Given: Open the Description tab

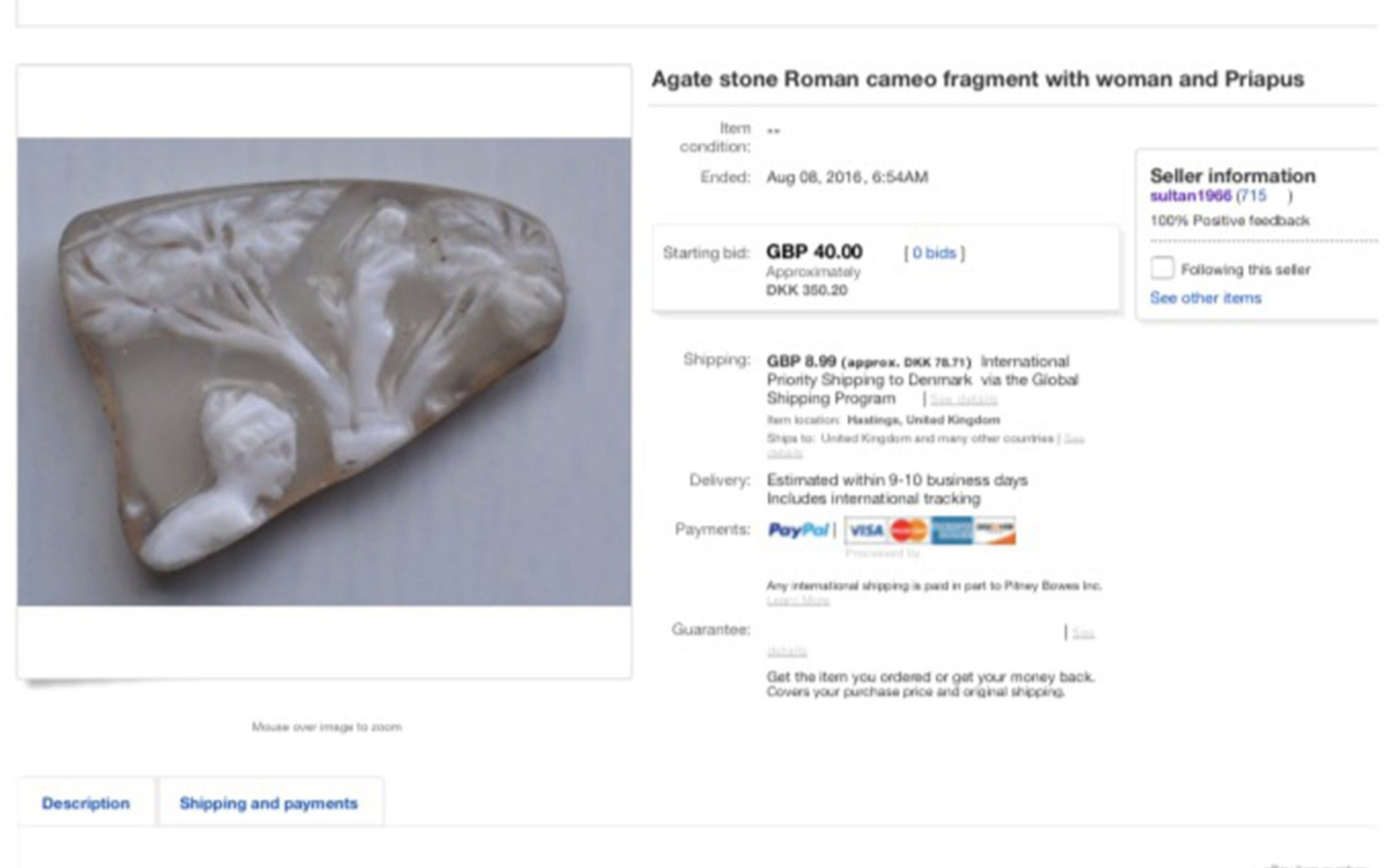Looking at the screenshot, I should [85, 803].
